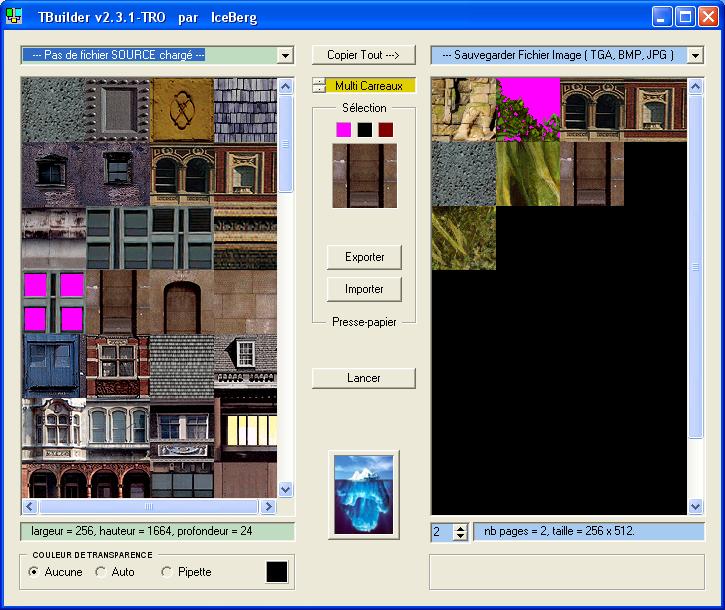Image resolution: width=725 pixels, height=610 pixels.
Task: Open the Sauvegarder Fichier Image dropdown arrow
Action: [695, 55]
